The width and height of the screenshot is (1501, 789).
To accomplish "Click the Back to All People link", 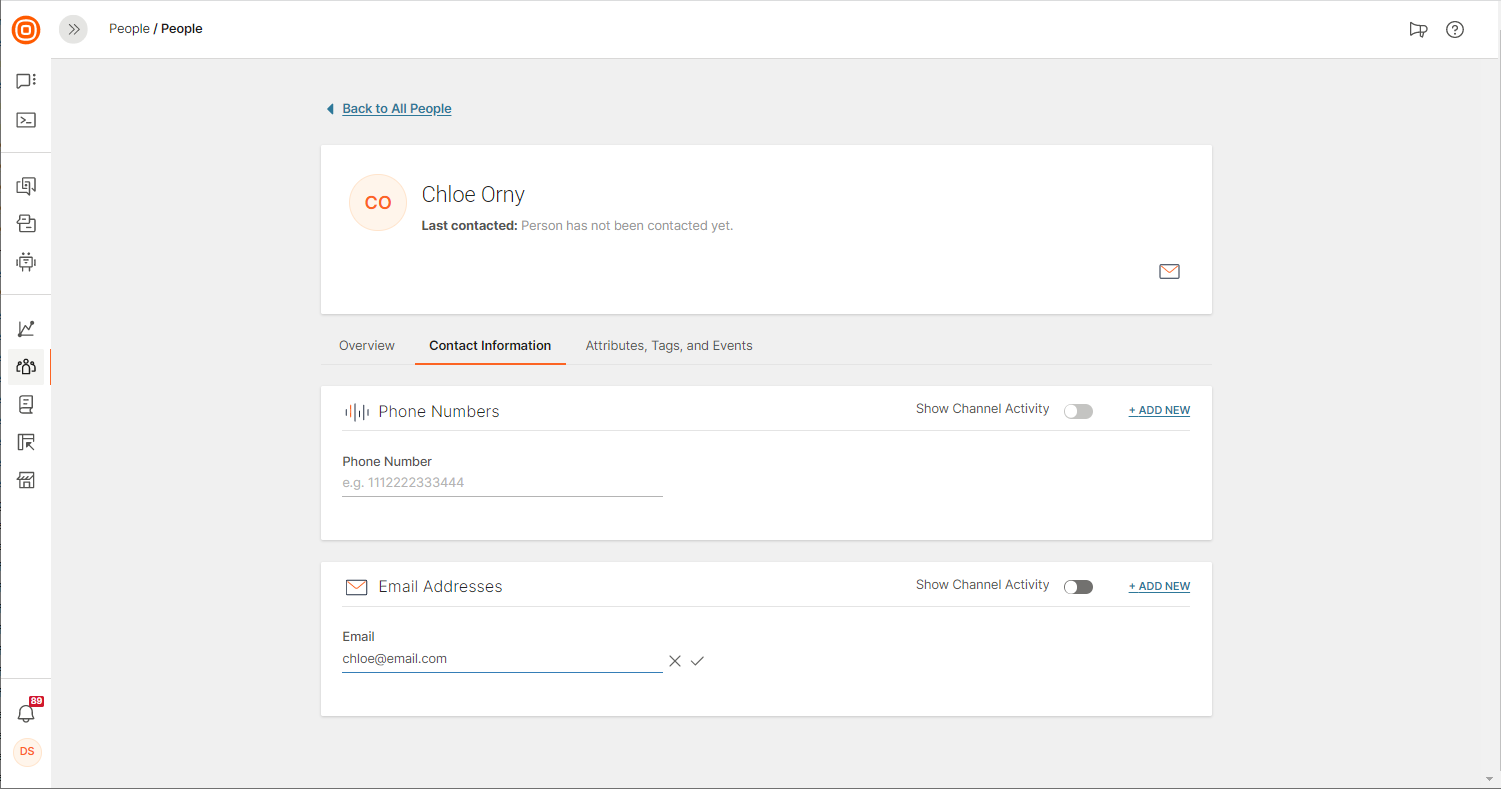I will 396,109.
